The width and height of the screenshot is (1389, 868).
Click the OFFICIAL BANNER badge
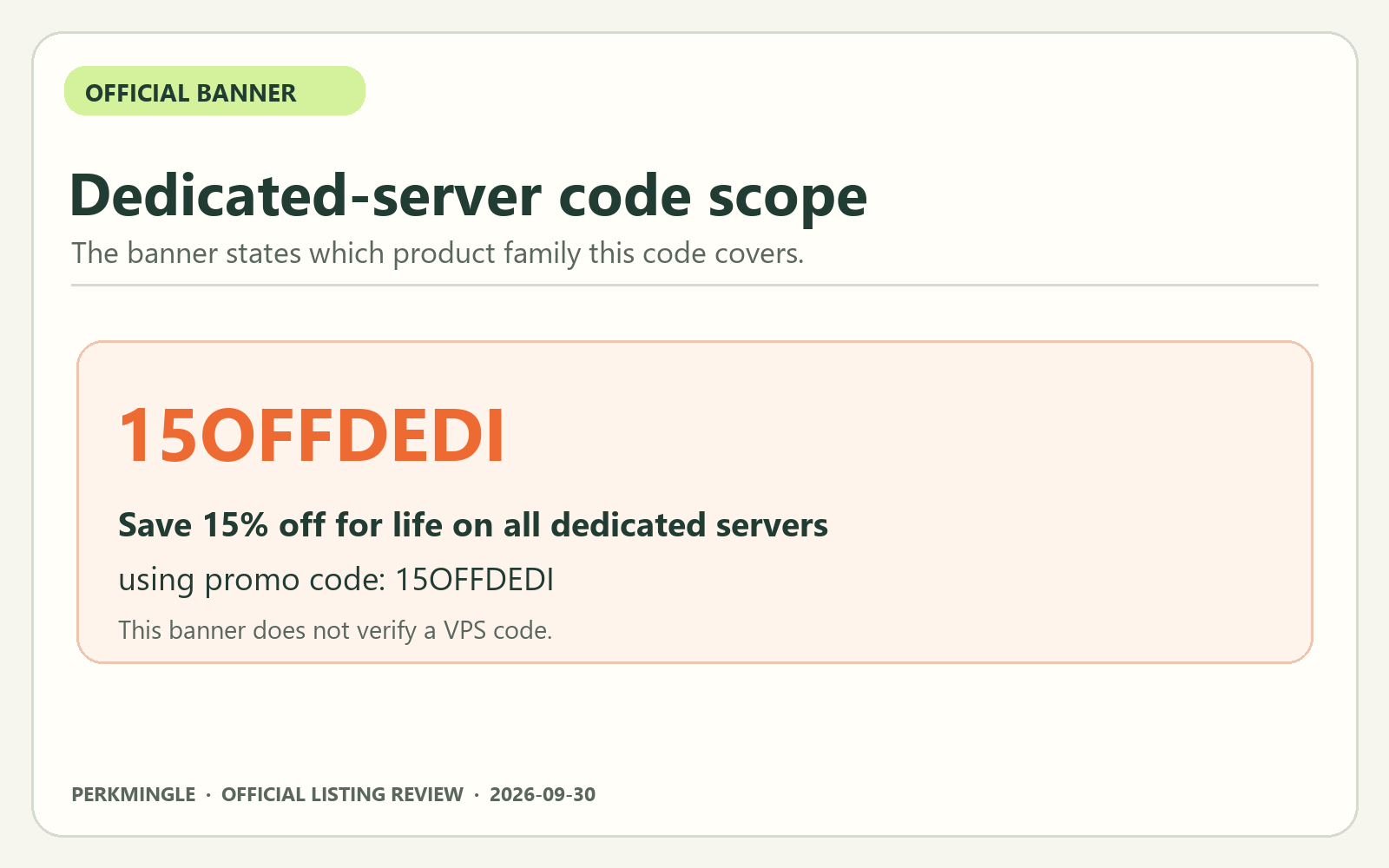click(x=214, y=91)
